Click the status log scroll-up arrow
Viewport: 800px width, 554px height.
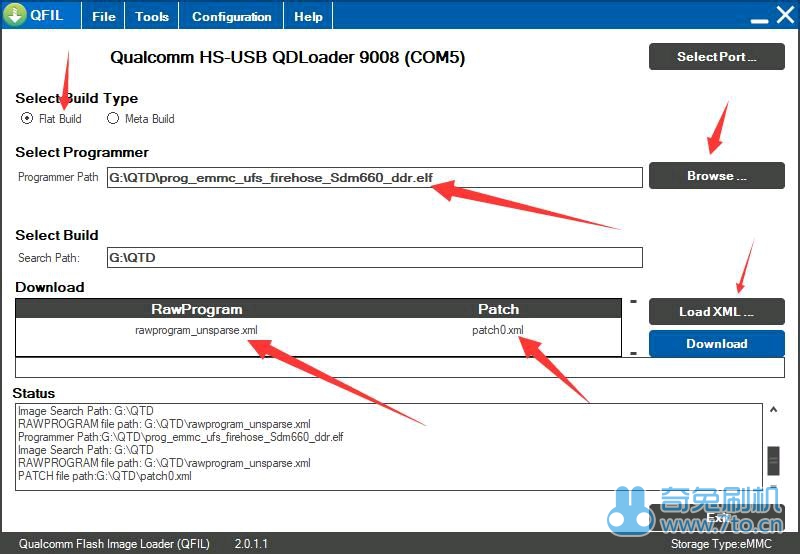point(773,409)
